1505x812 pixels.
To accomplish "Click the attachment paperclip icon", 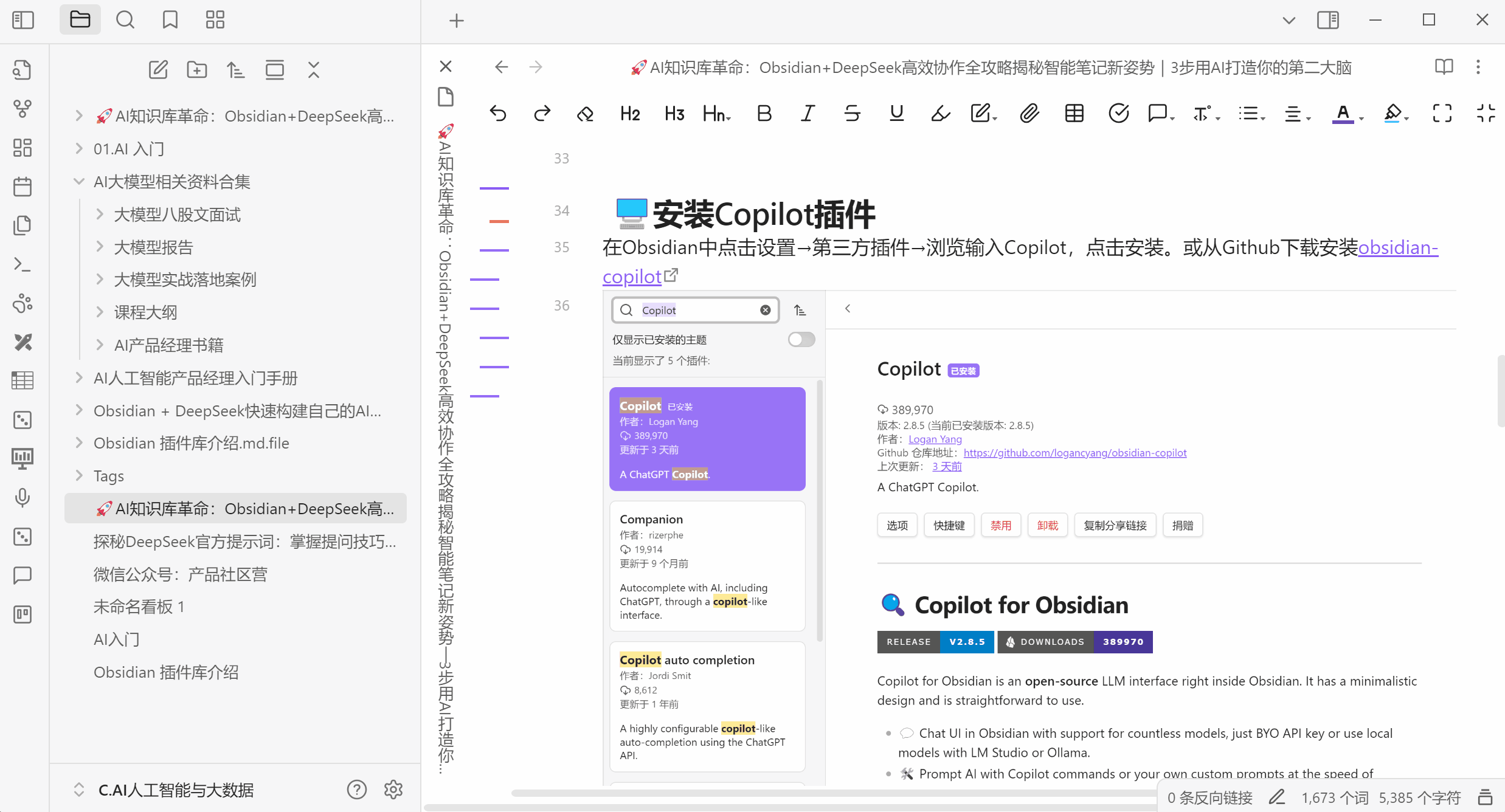I will 1029,113.
